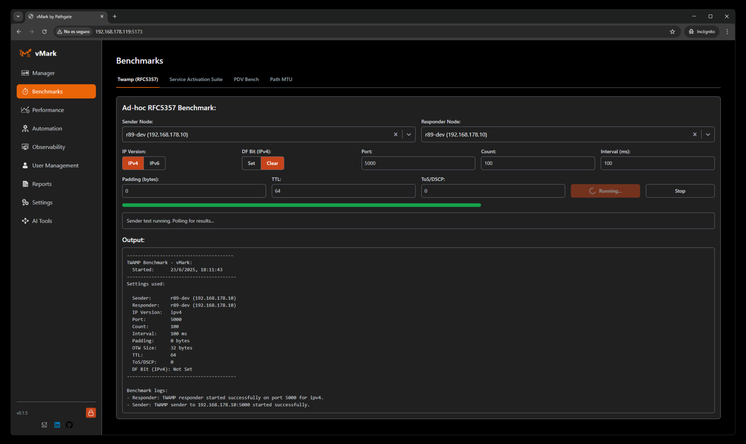Click the v0.1.5 version label

[x=22, y=413]
